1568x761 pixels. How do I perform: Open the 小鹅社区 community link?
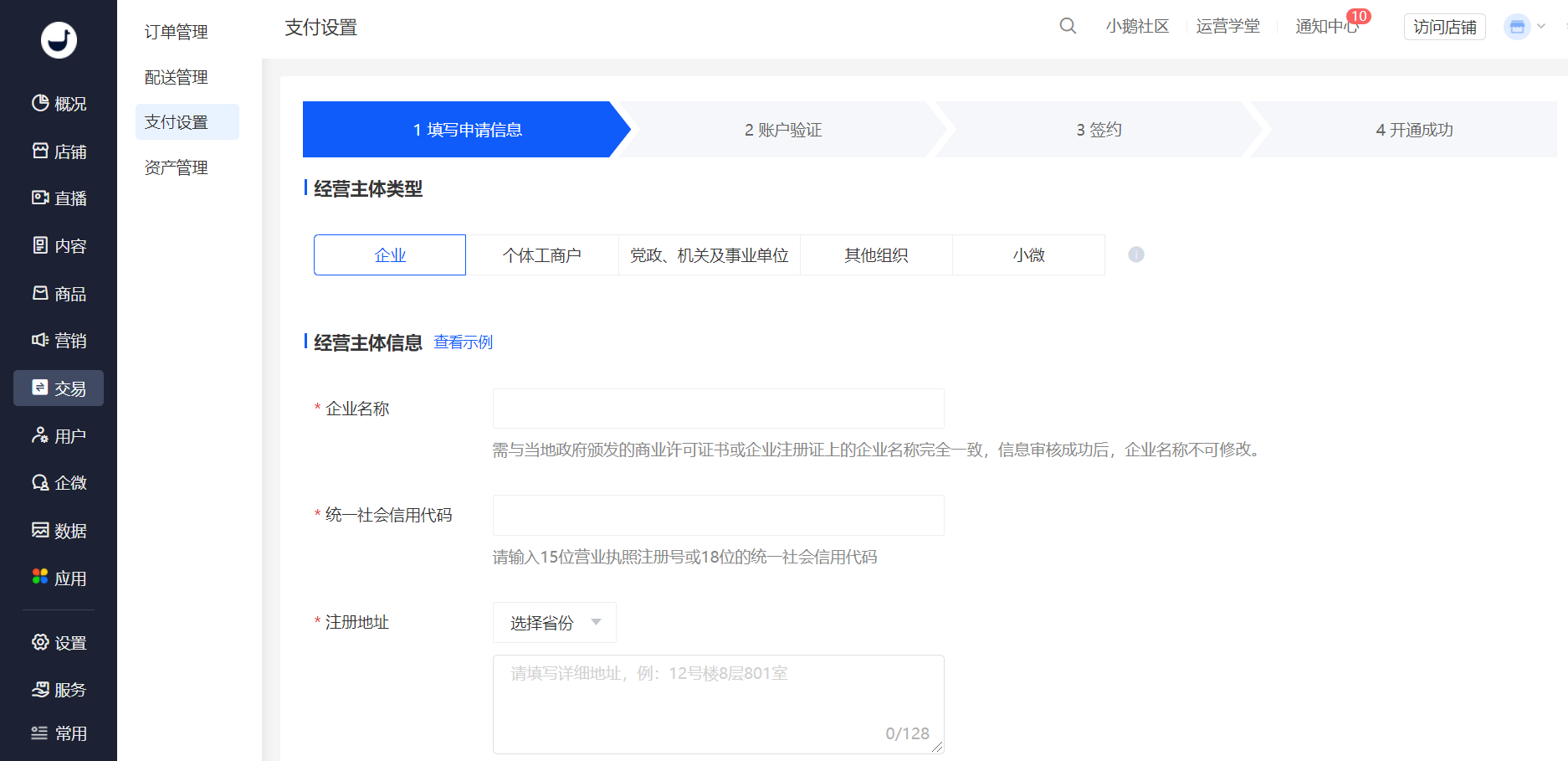[1137, 27]
